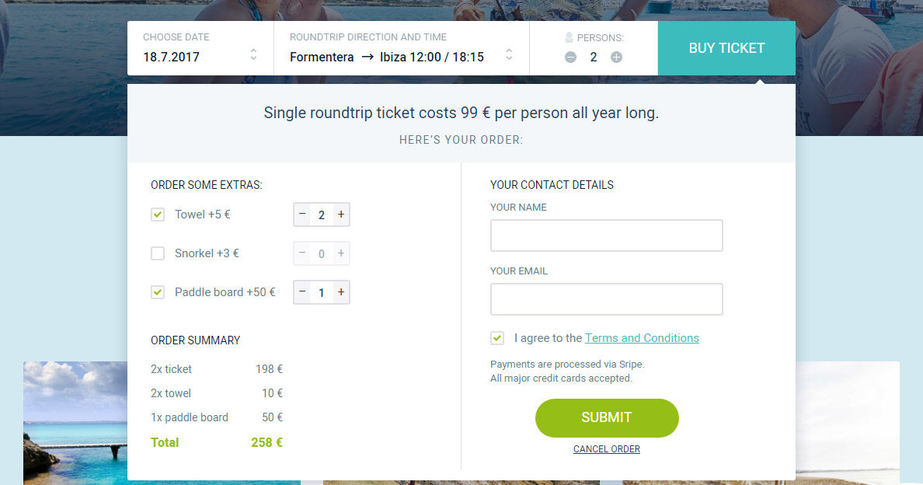Reduce towel quantity by one
This screenshot has height=485, width=923.
pyautogui.click(x=303, y=215)
